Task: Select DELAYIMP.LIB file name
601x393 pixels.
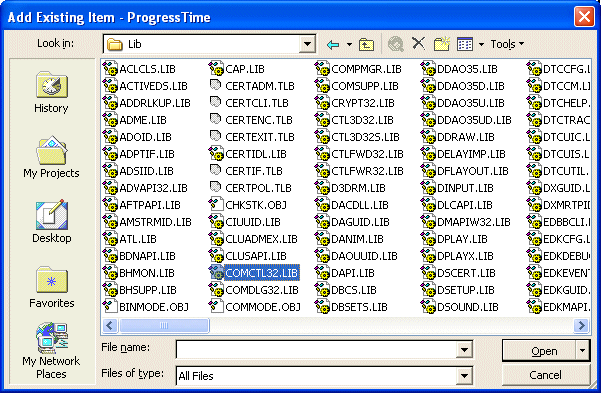Action: pyautogui.click(x=471, y=154)
